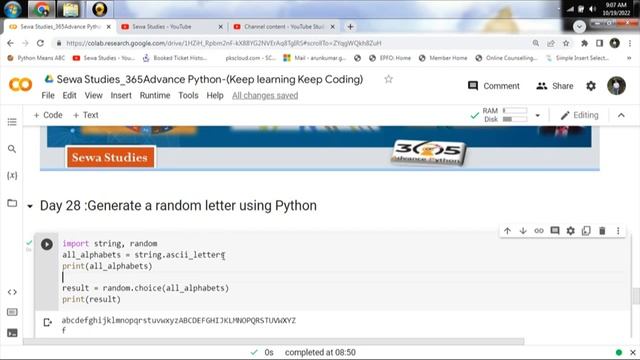Switch to the Sewa Studies - YouTube tab
Screen dimensions: 640x360
[x=171, y=27]
